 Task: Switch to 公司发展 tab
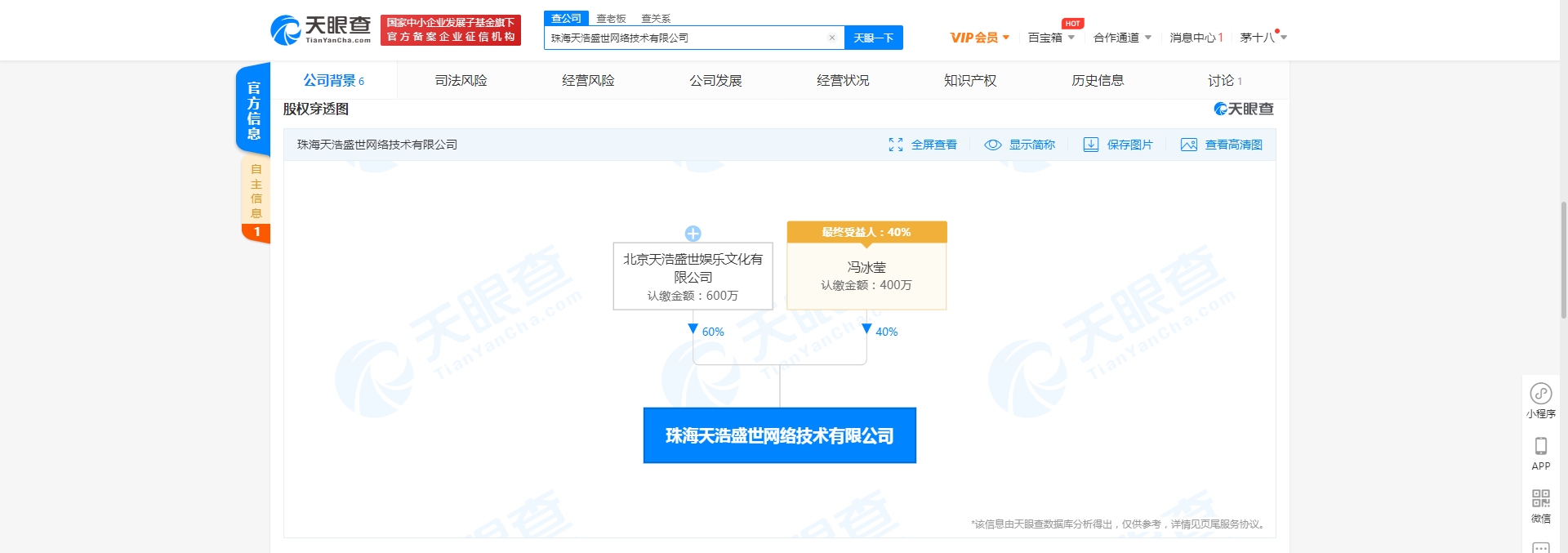[715, 80]
